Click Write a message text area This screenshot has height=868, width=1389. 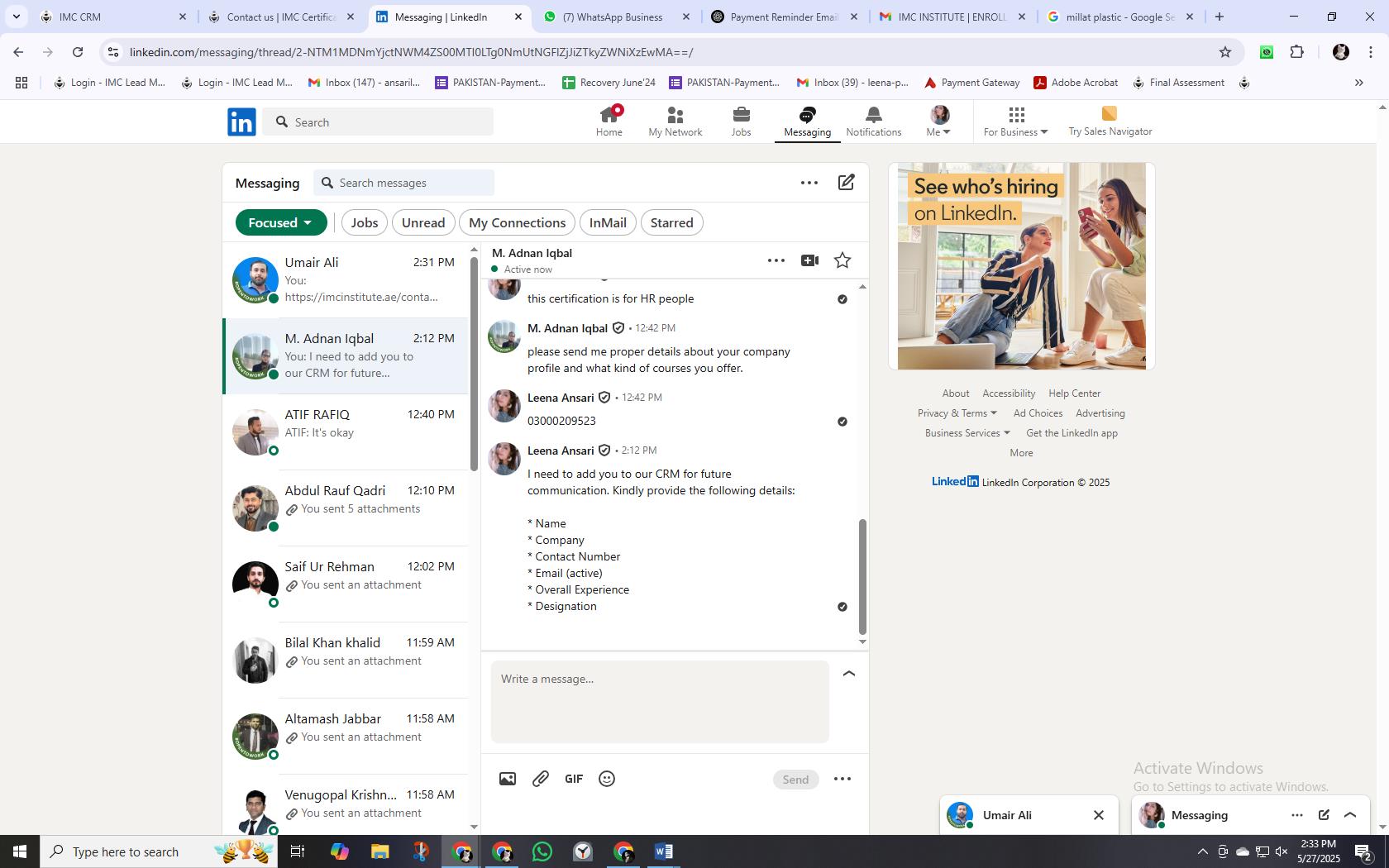[660, 702]
